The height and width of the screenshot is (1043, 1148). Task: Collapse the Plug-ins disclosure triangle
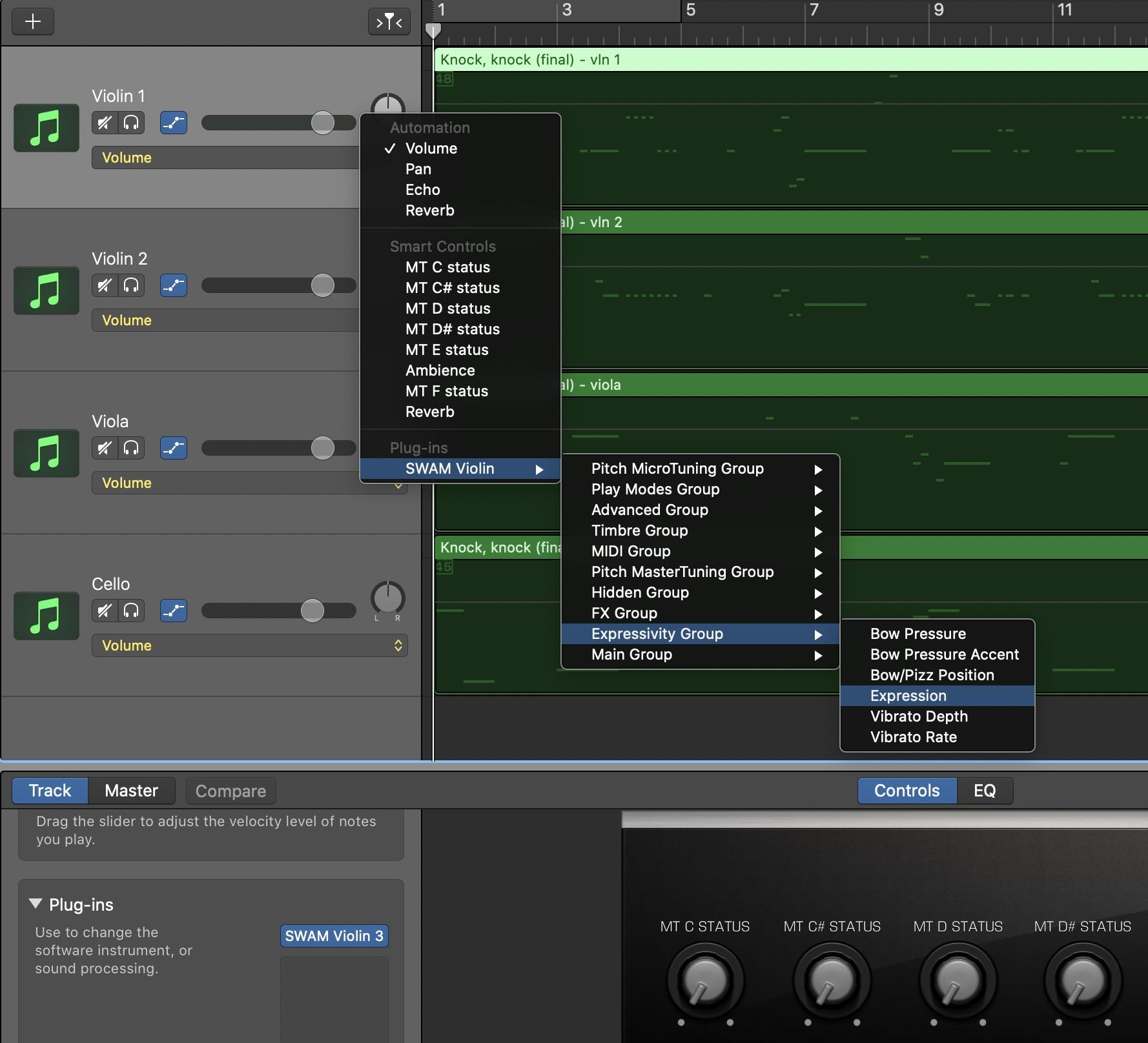(36, 904)
